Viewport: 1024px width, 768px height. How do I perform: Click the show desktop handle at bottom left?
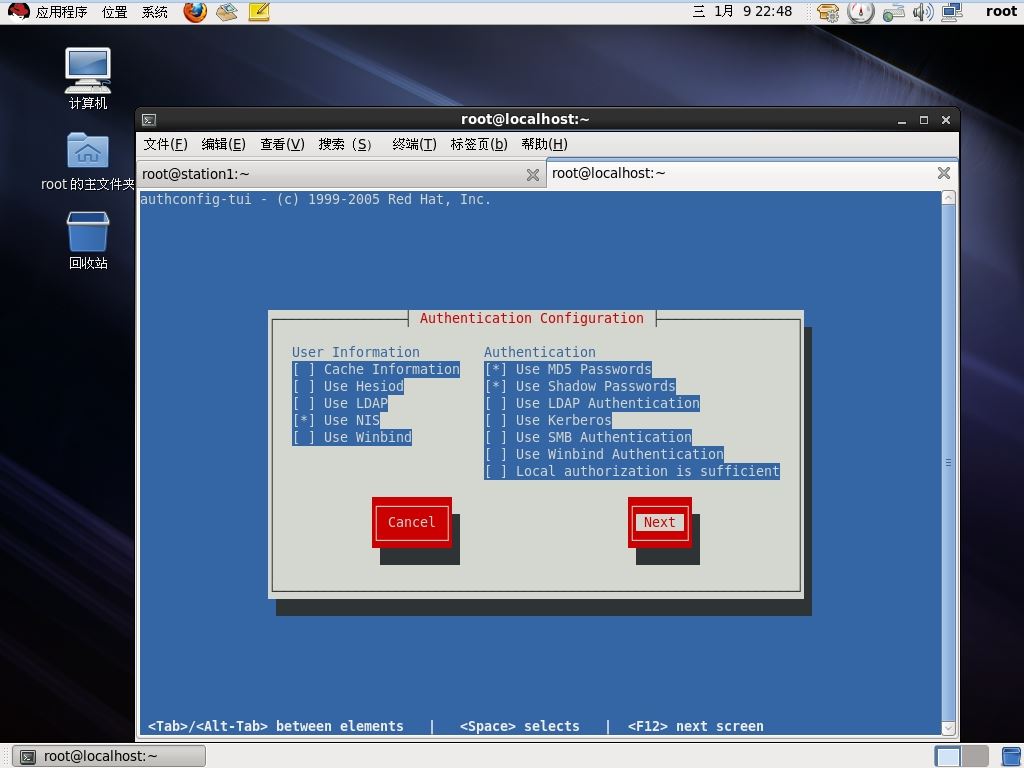[x=7, y=756]
